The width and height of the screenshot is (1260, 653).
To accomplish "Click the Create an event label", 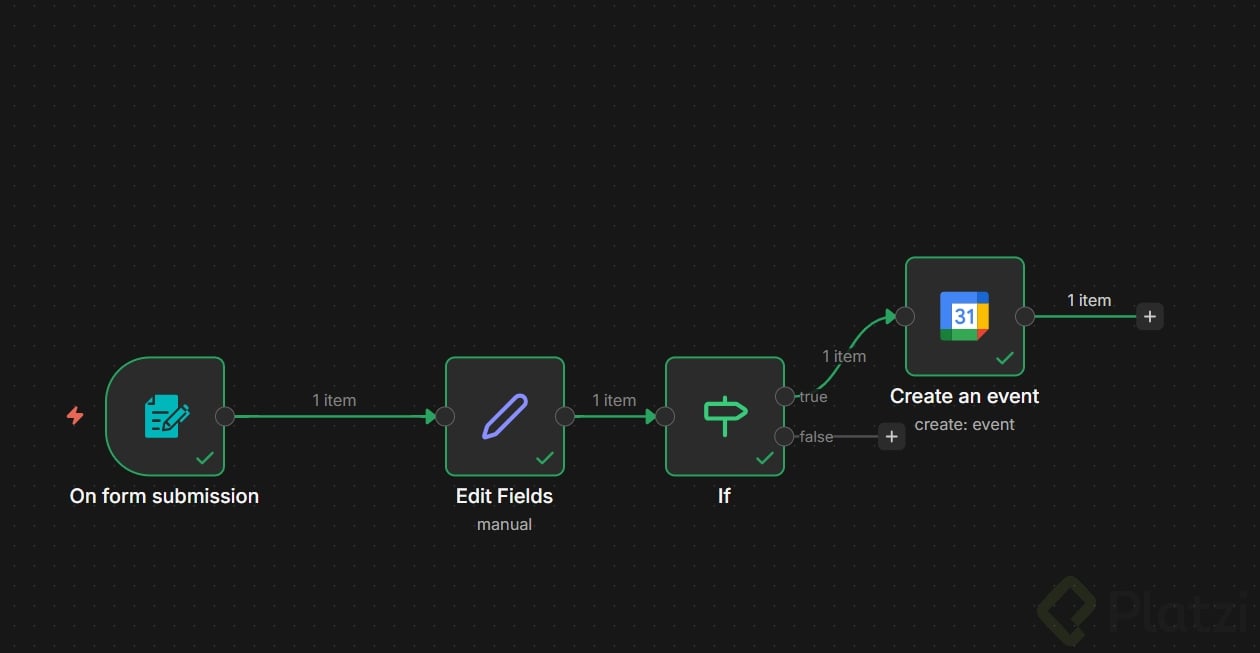I will 965,396.
